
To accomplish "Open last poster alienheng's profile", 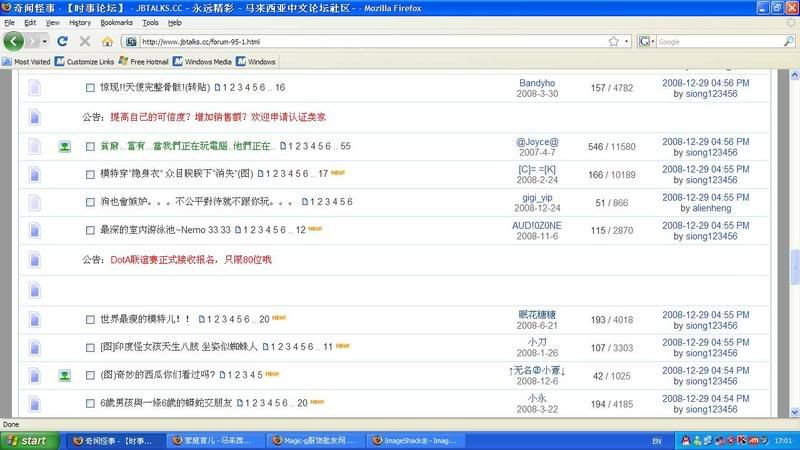I will click(x=712, y=208).
